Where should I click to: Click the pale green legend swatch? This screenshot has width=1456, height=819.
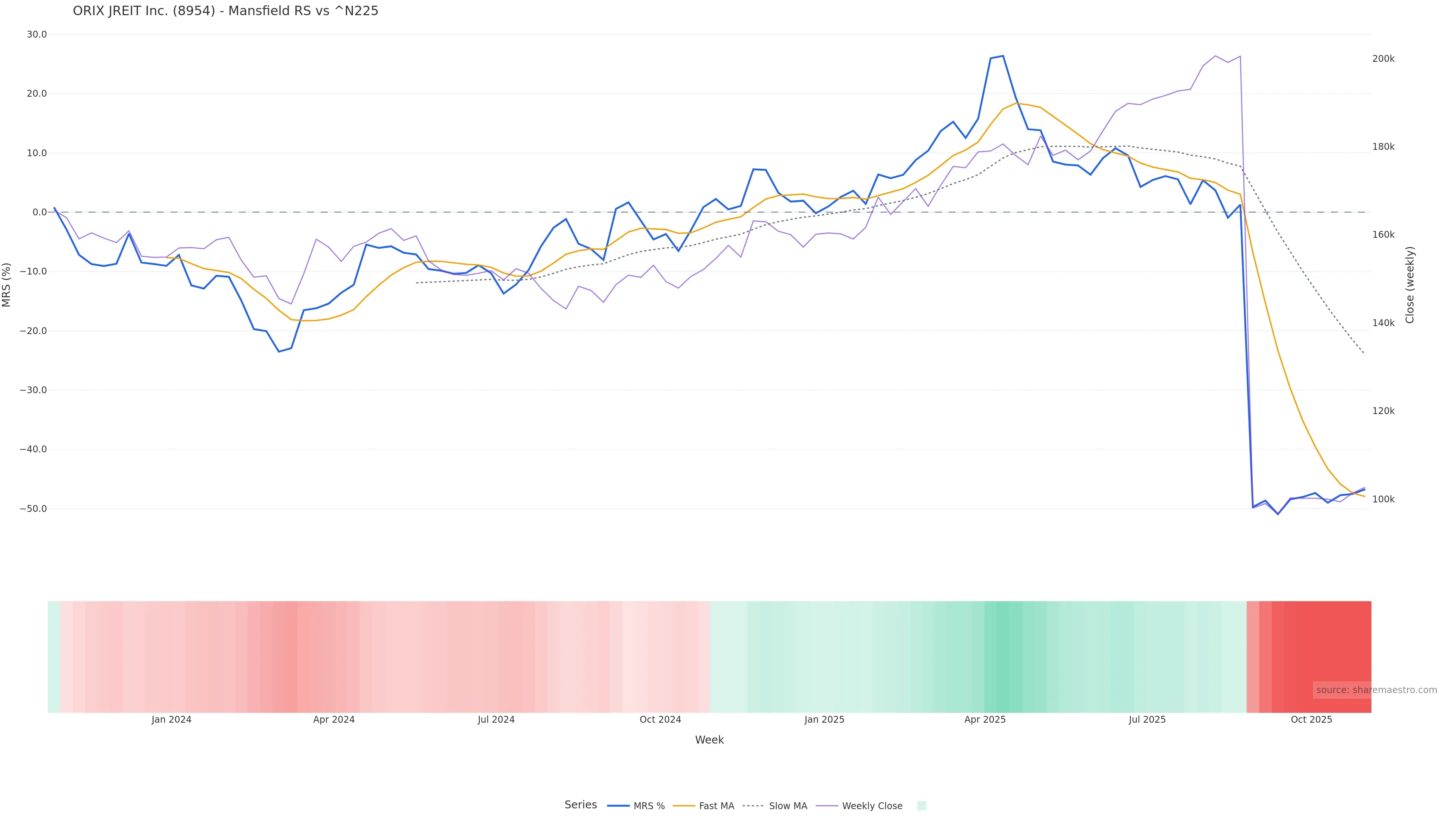pos(921,806)
